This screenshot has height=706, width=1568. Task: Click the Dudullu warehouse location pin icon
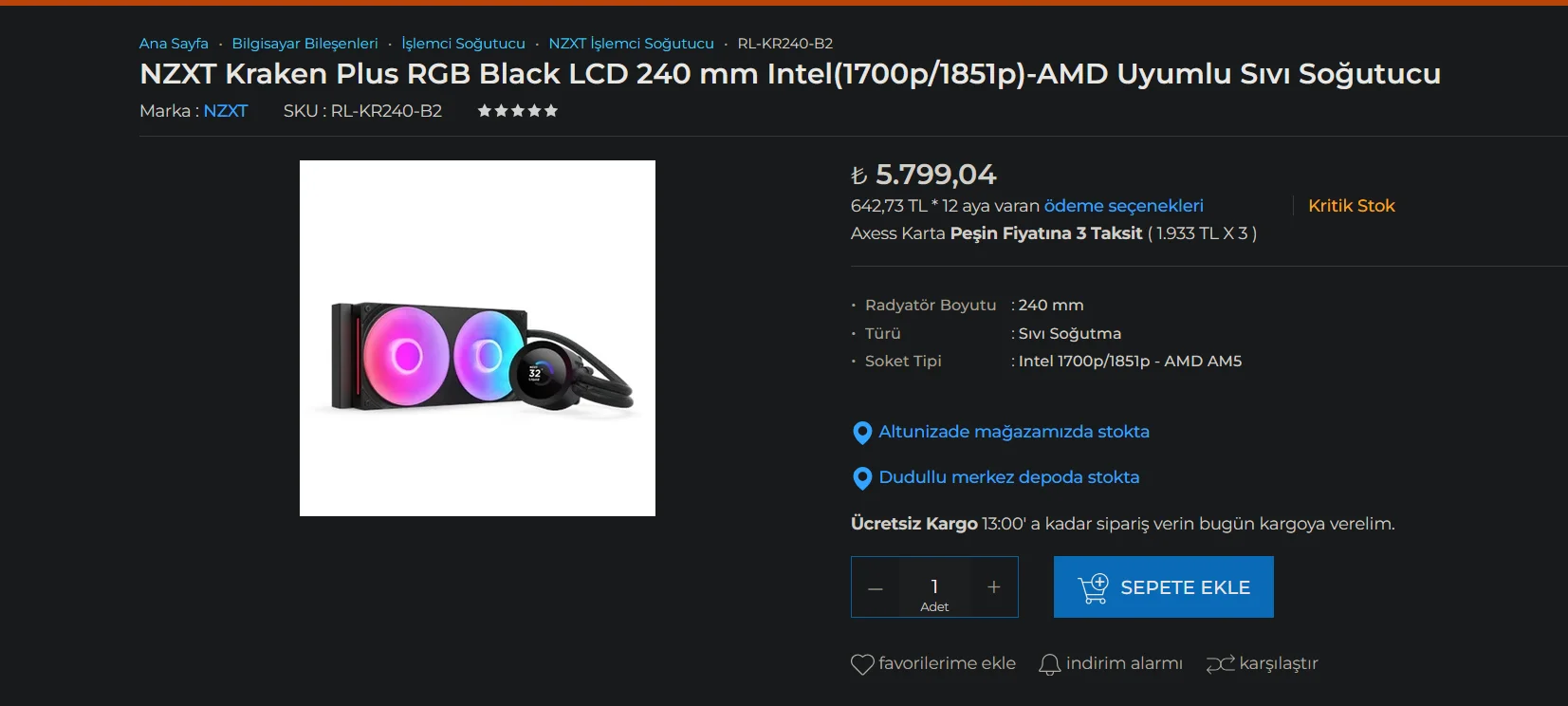862,478
